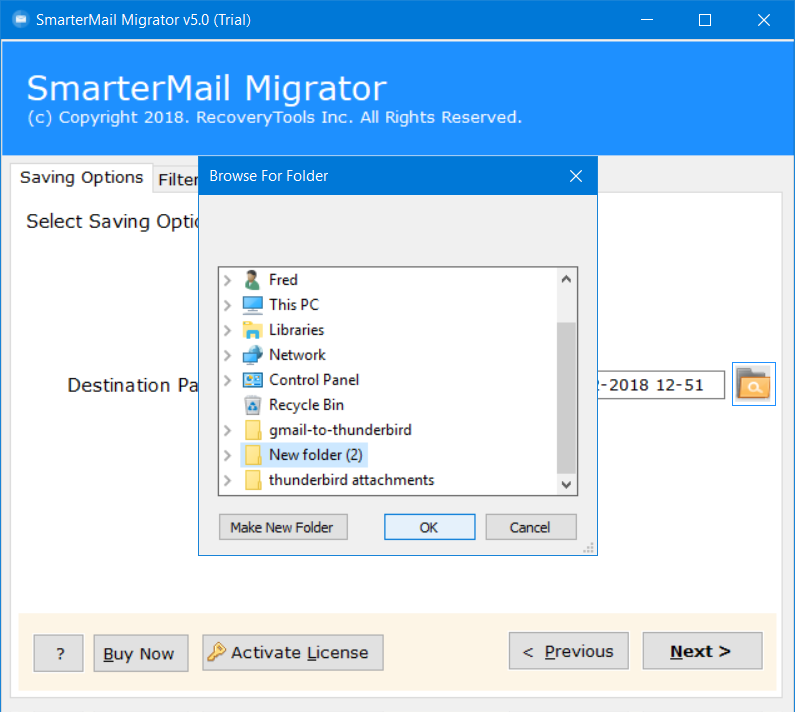Select the gmail-to-thunderbird folder name
795x712 pixels.
coord(340,430)
